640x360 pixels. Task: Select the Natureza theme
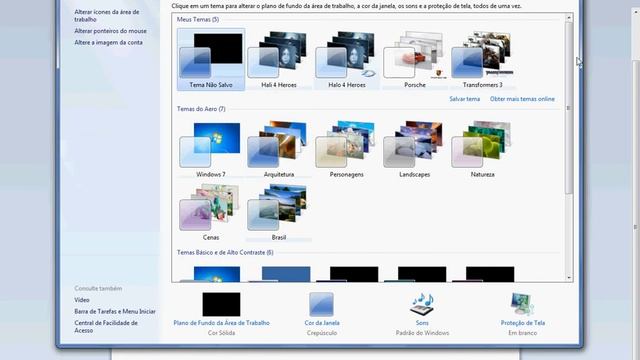point(482,149)
